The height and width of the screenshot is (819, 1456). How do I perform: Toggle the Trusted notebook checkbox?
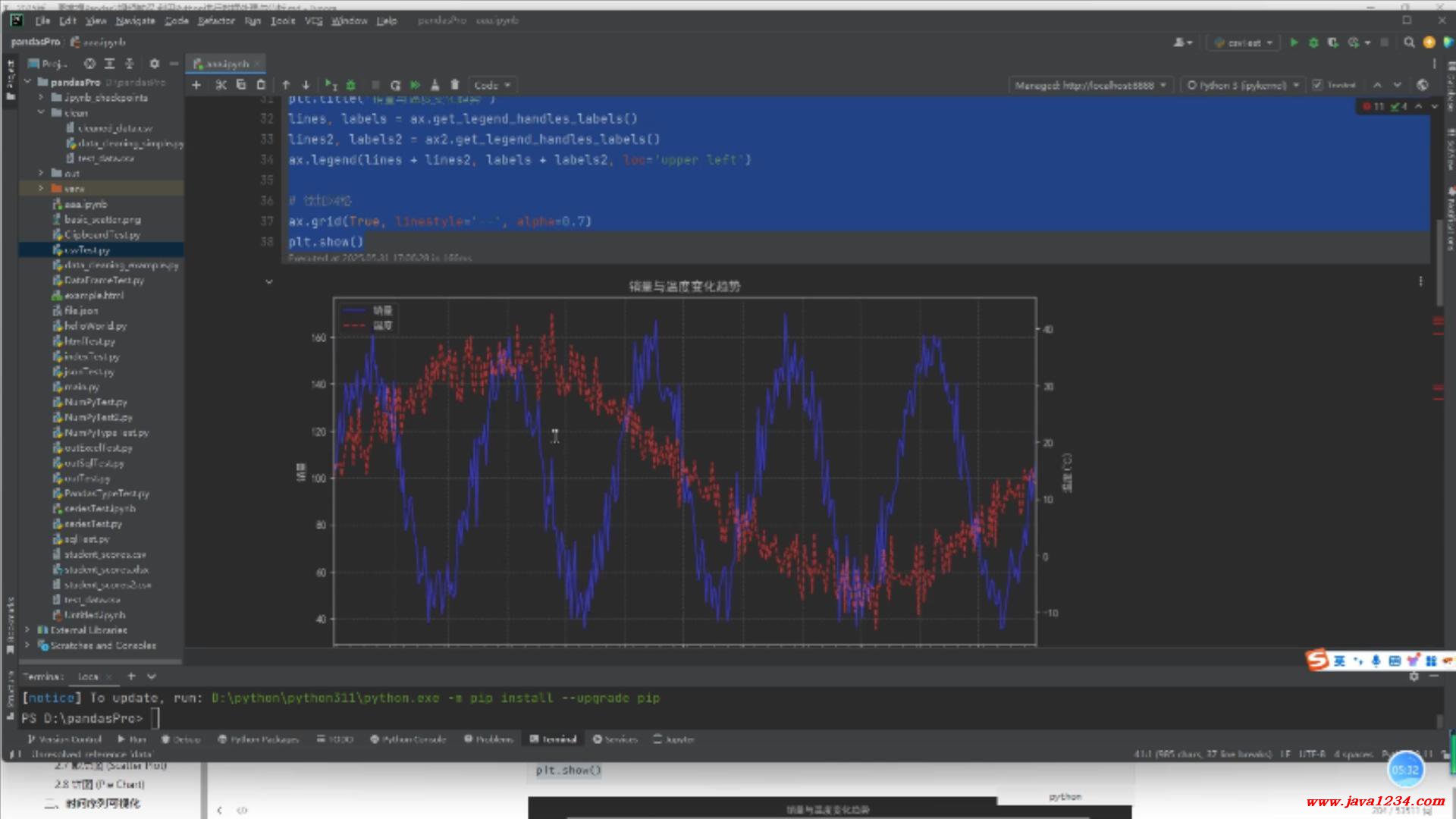coord(1318,85)
